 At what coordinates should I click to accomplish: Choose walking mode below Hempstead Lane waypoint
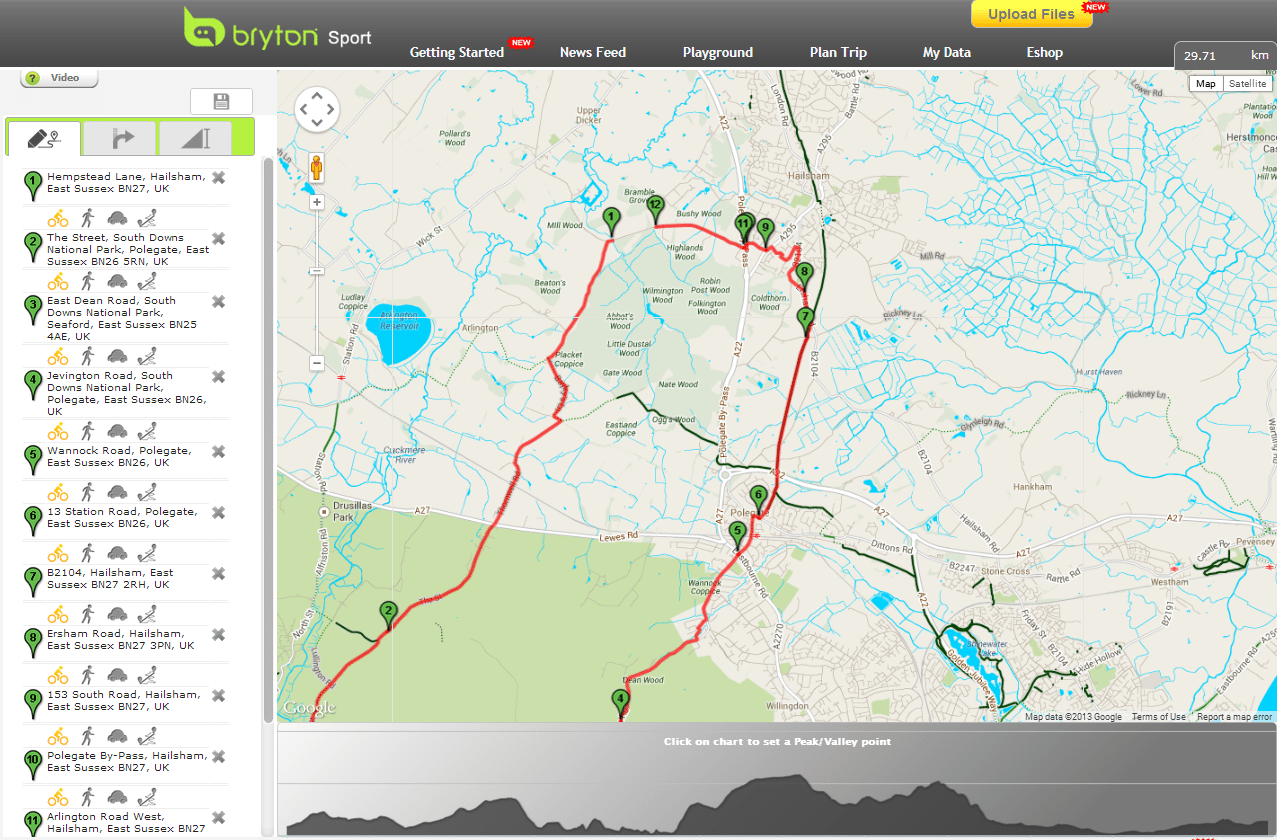[x=87, y=217]
